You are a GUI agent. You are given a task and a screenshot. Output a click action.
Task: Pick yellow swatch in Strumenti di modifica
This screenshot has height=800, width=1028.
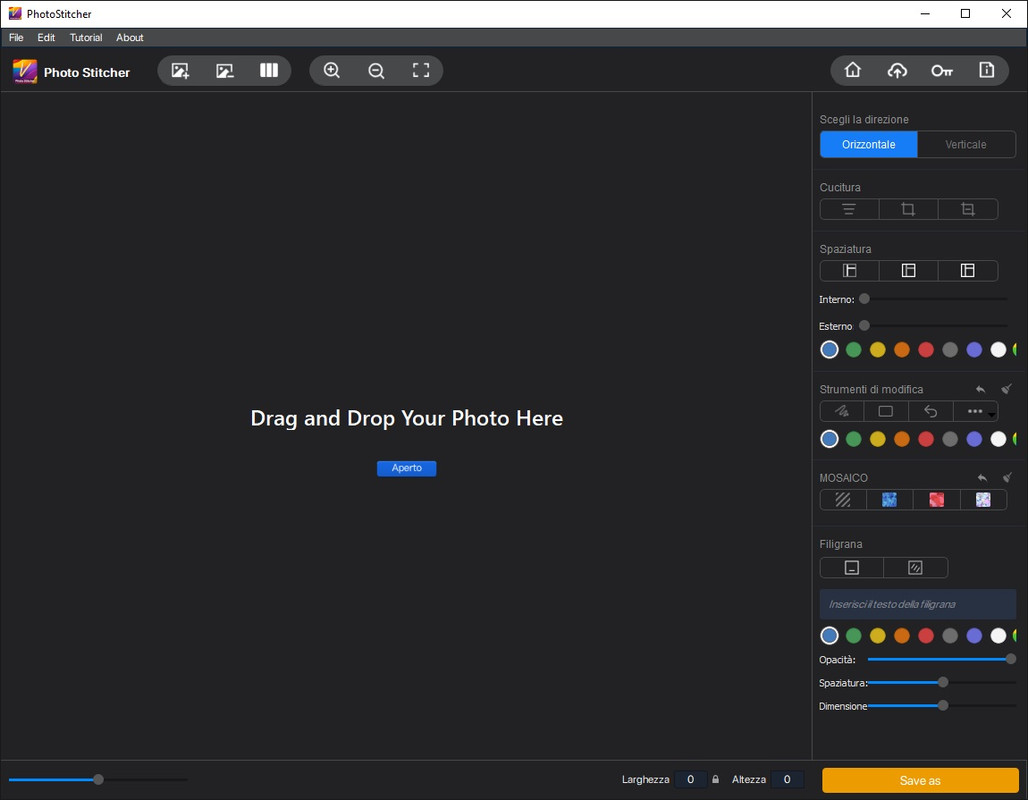(x=878, y=439)
